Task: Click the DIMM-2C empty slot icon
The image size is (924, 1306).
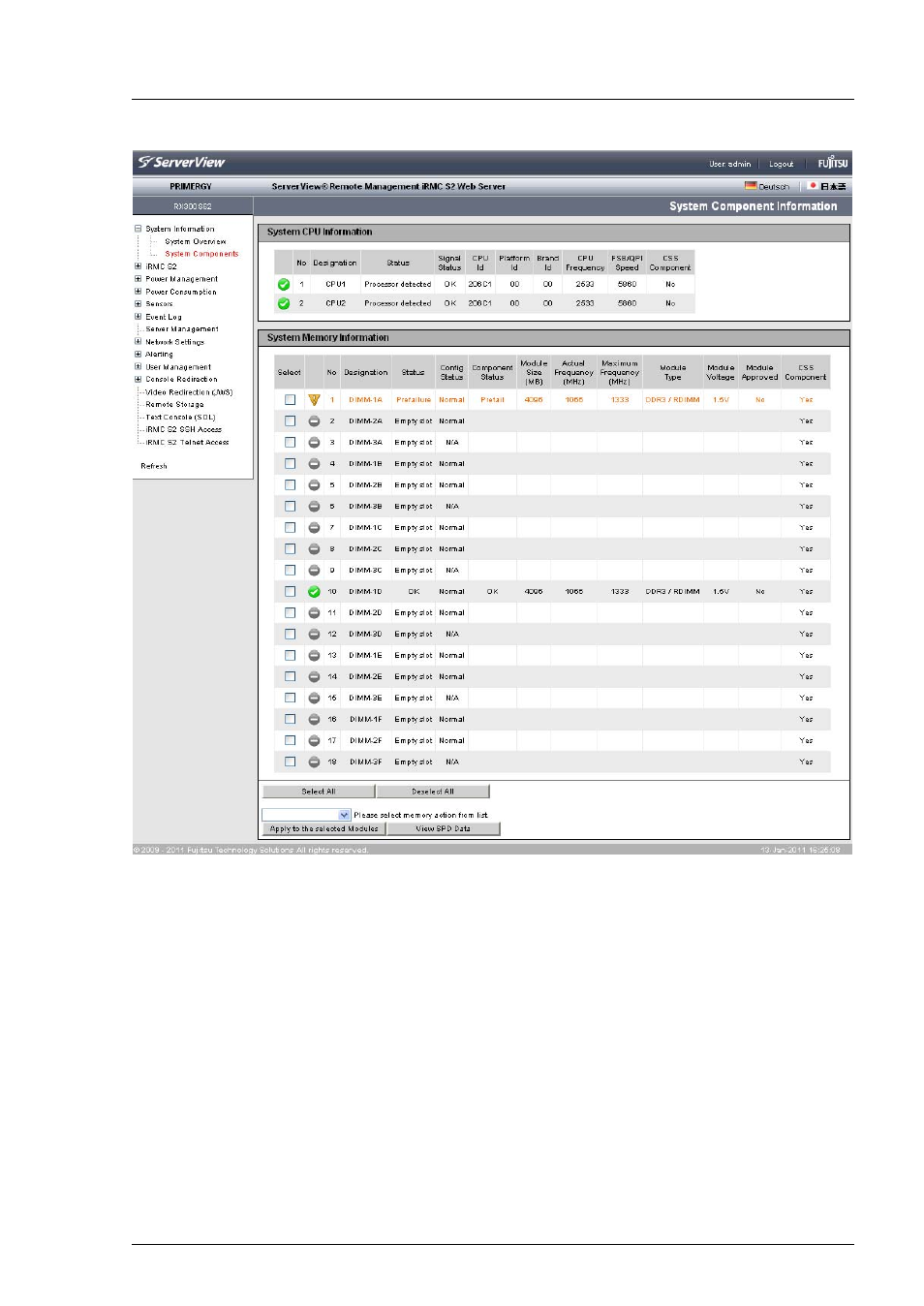Action: point(314,549)
